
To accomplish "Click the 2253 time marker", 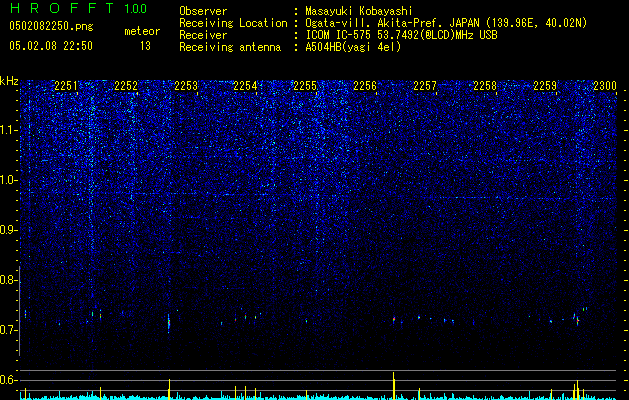I will pyautogui.click(x=186, y=86).
